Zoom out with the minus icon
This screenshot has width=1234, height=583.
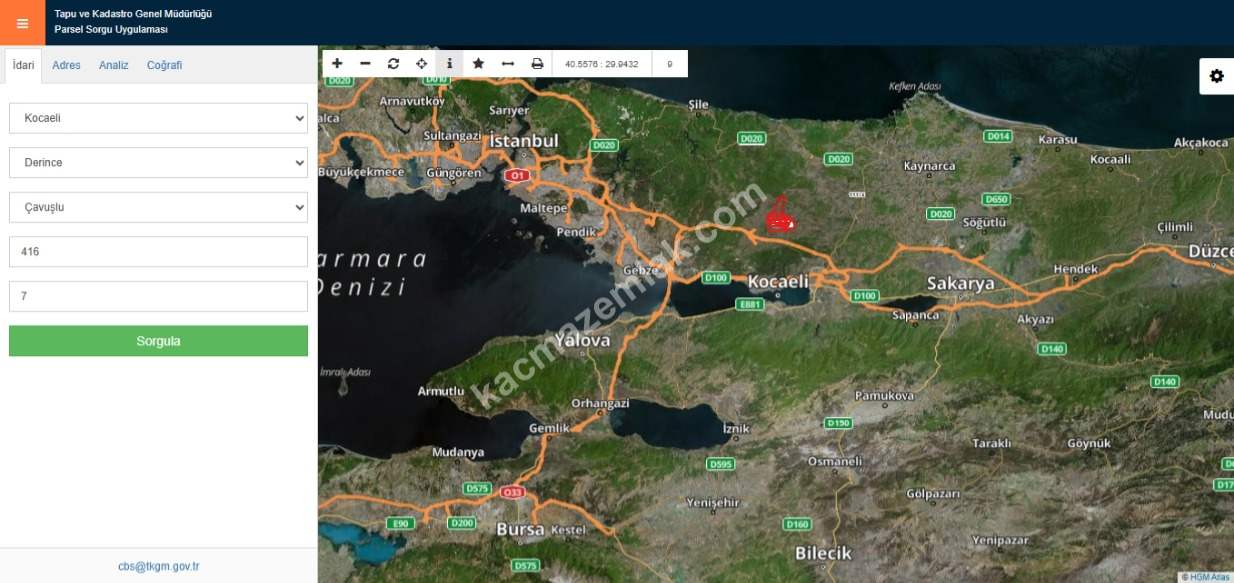point(365,64)
